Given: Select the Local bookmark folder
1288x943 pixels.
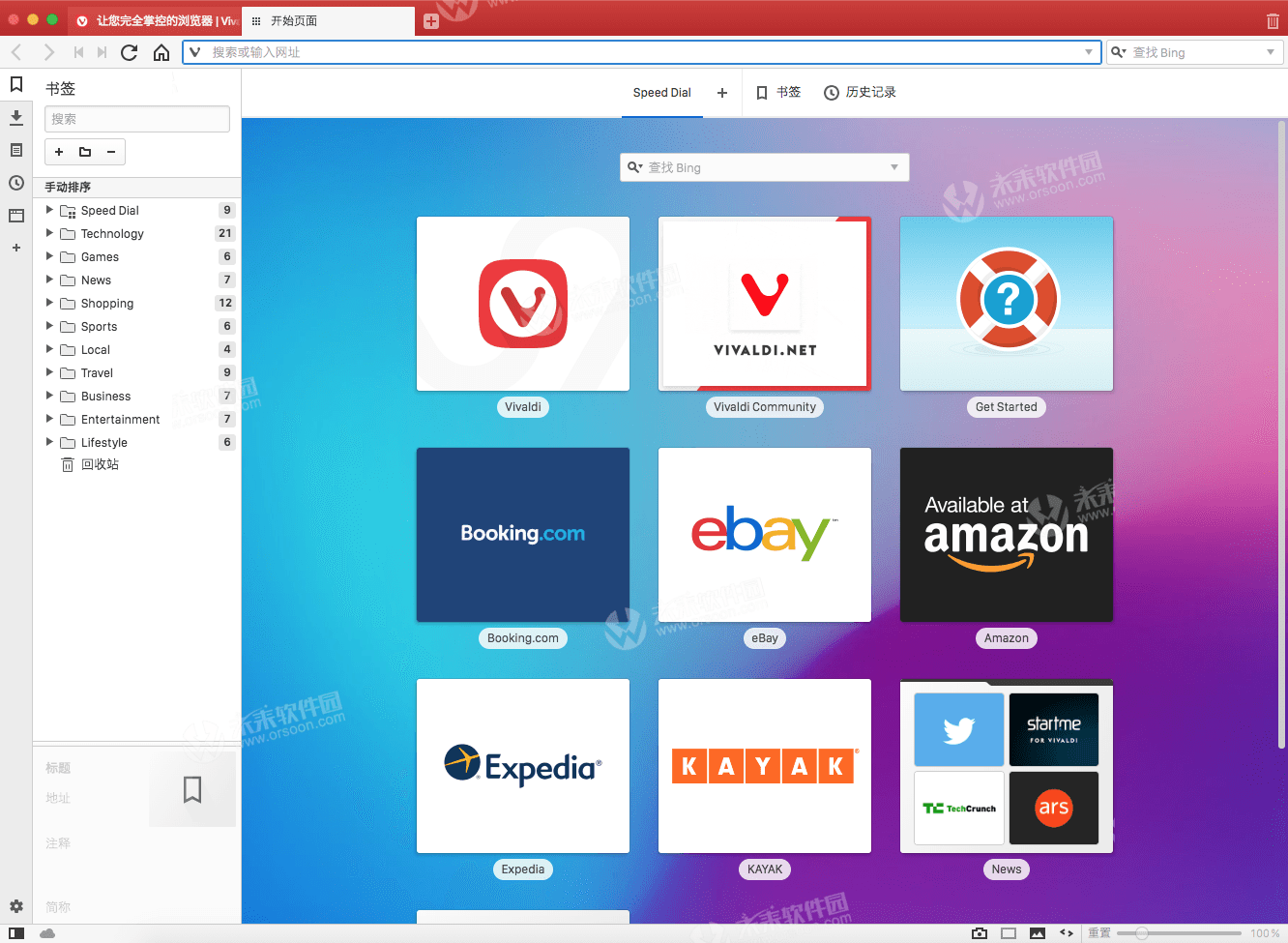Looking at the screenshot, I should coord(136,349).
